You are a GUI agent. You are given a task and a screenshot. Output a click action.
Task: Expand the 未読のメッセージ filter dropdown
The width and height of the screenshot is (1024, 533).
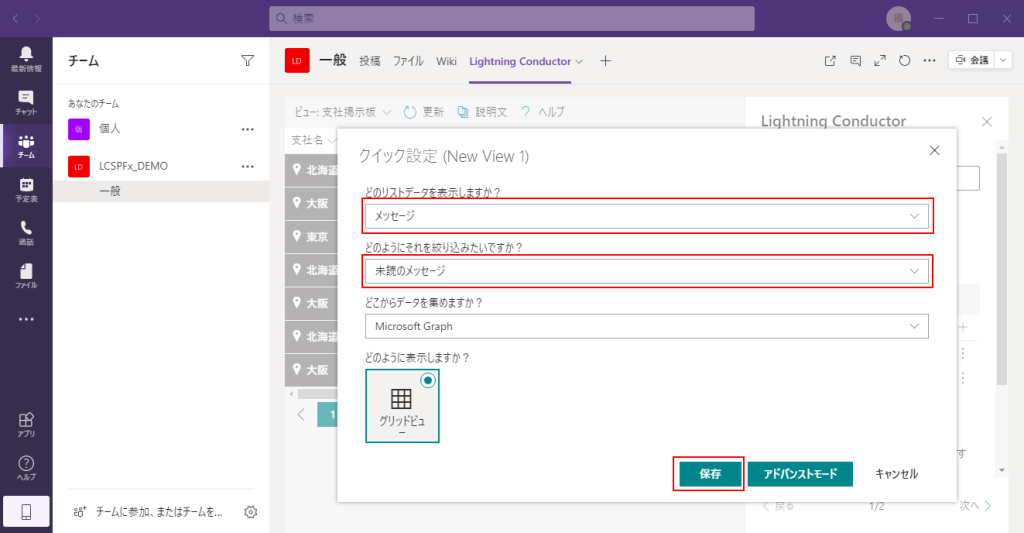click(x=647, y=271)
